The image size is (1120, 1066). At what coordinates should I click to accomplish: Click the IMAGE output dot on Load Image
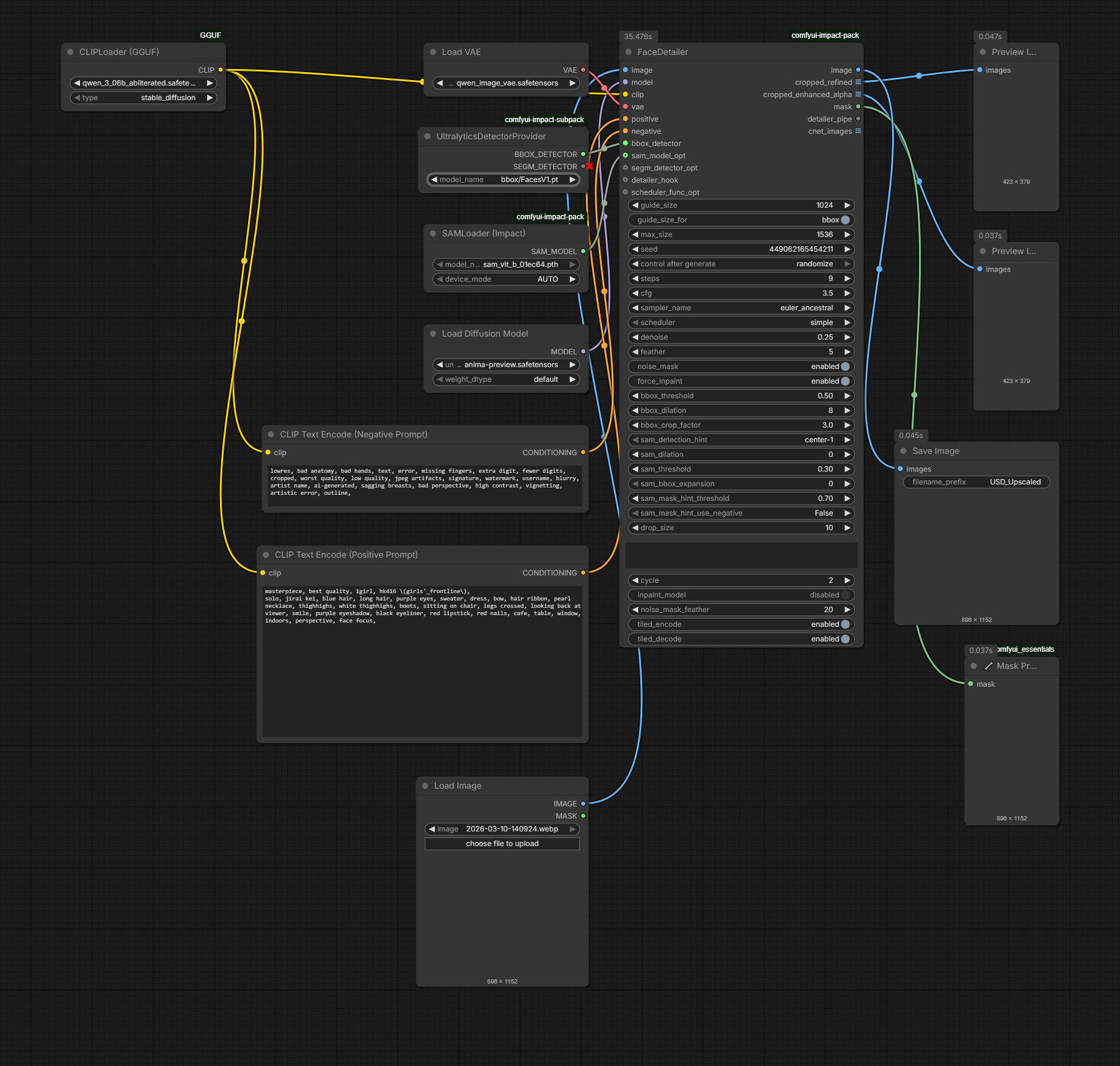pyautogui.click(x=583, y=804)
